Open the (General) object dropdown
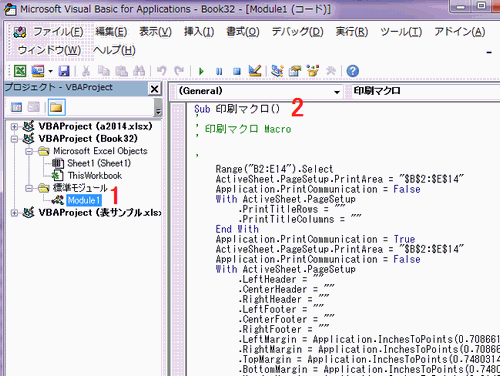This screenshot has height=376, width=500. [259, 91]
